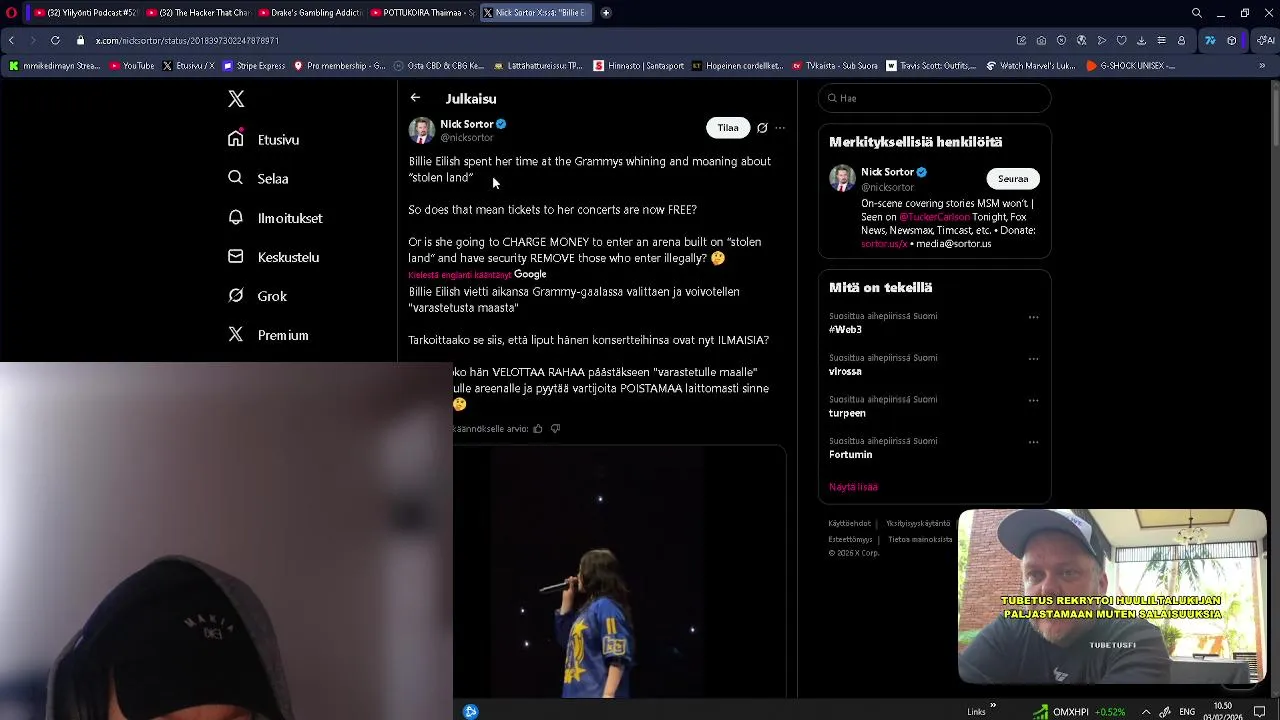
Task: Open more options for Fortumin trend
Action: (1033, 443)
